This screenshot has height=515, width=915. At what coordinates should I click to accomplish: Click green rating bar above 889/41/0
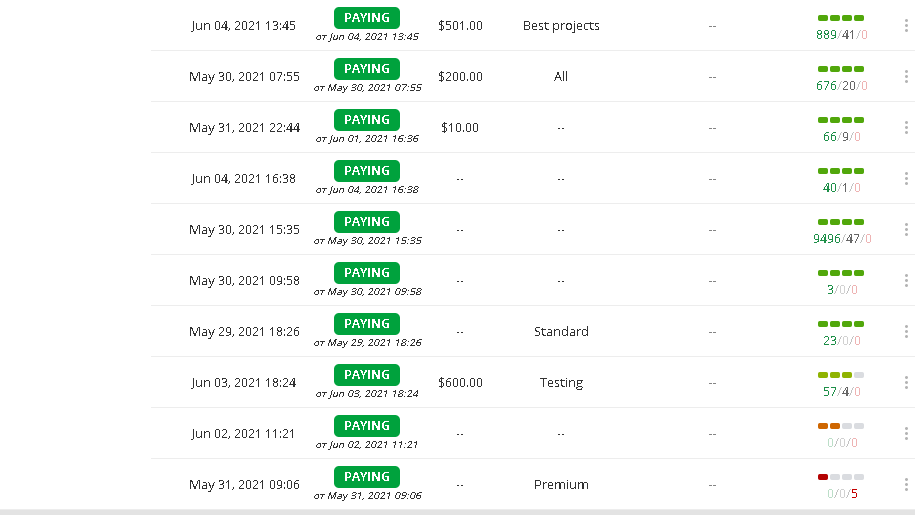(841, 18)
